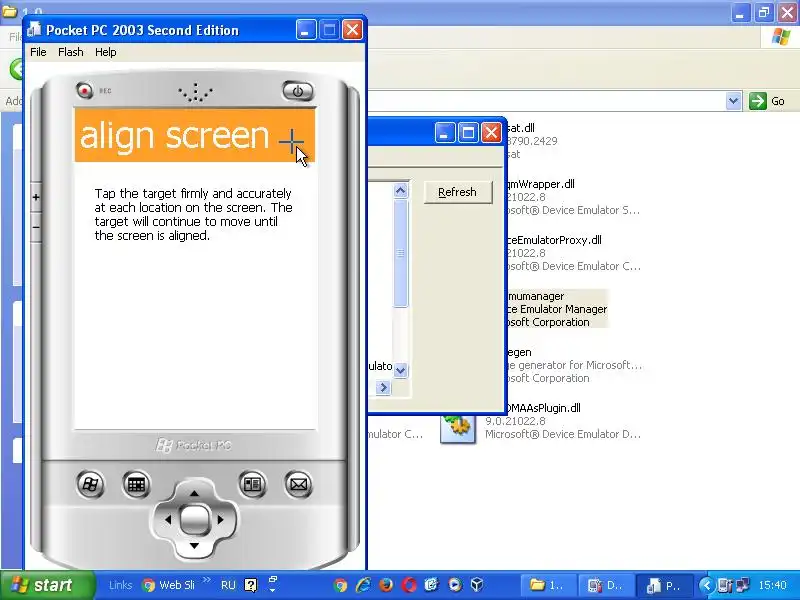800x600 pixels.
Task: Open the Explorer address bar dropdown
Action: 733,101
